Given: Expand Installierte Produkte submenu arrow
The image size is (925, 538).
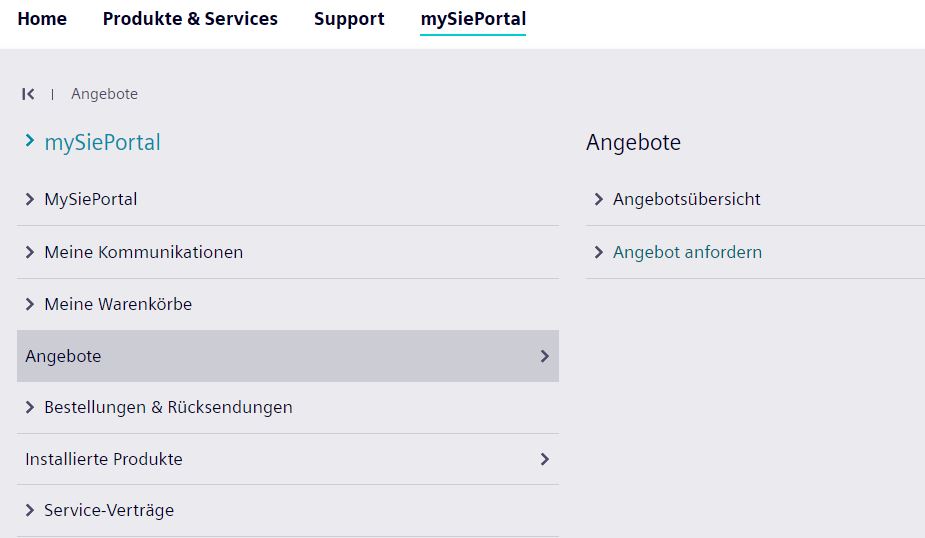Looking at the screenshot, I should pyautogui.click(x=545, y=459).
